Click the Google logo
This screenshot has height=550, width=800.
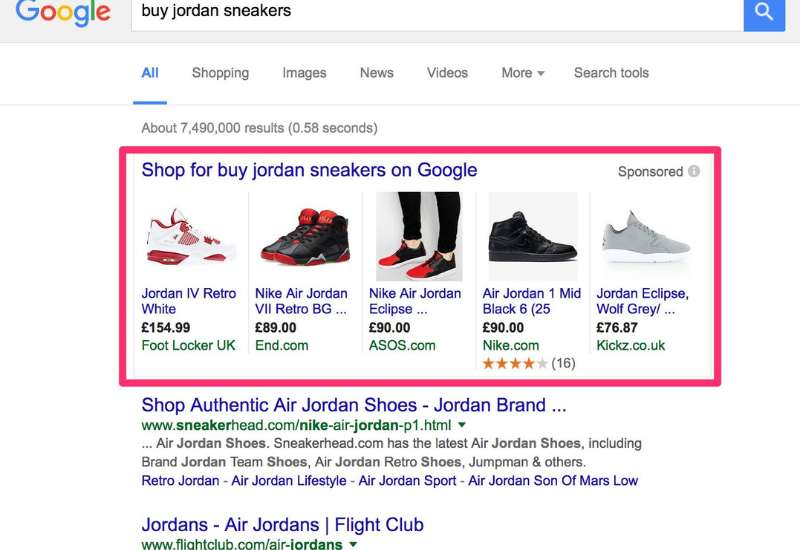tap(63, 13)
